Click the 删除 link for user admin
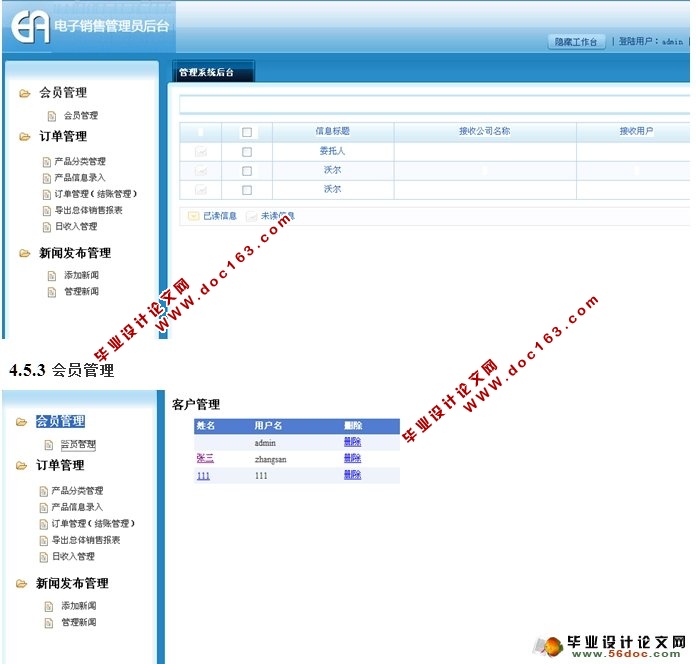696x664 pixels. [x=352, y=442]
